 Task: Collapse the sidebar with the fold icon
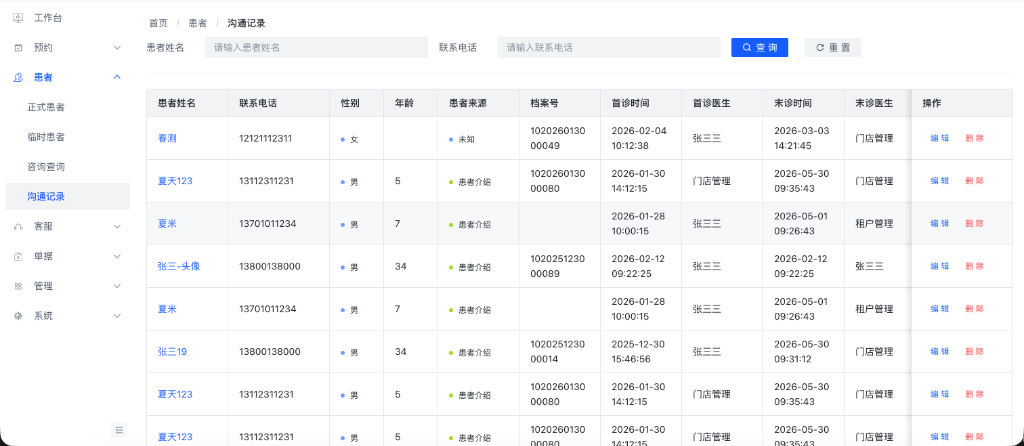[x=119, y=429]
